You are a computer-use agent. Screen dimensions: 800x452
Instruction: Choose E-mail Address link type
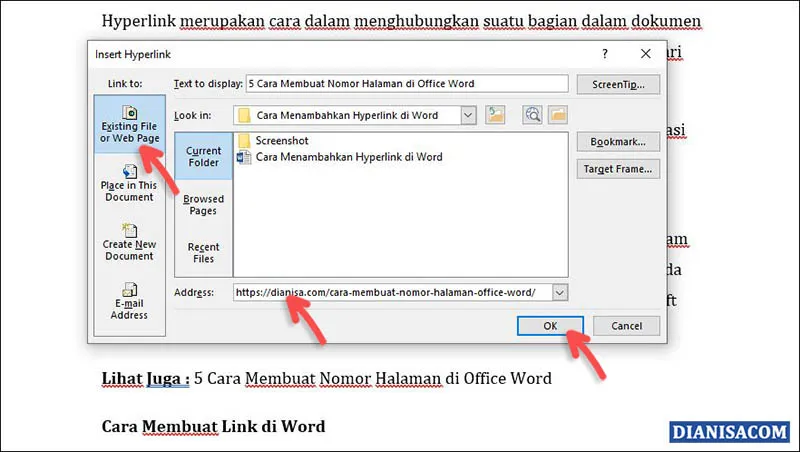[129, 302]
